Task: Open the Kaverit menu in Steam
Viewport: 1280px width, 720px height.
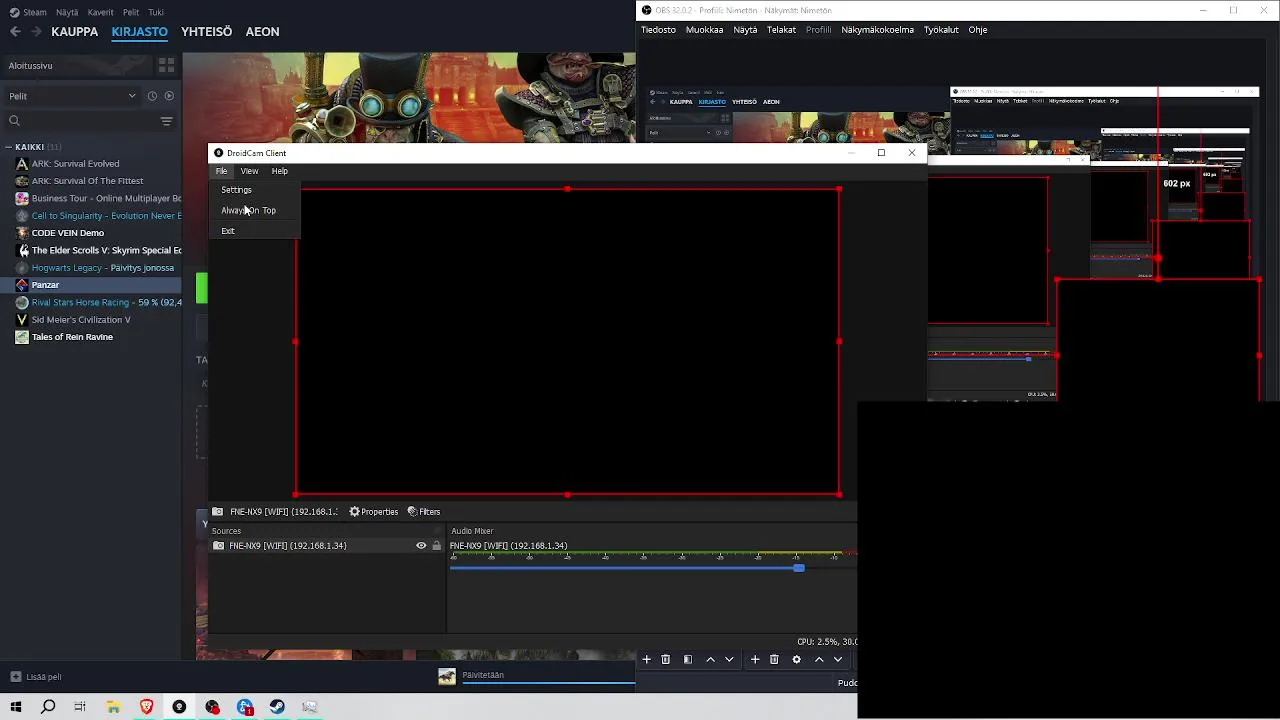Action: point(100,12)
